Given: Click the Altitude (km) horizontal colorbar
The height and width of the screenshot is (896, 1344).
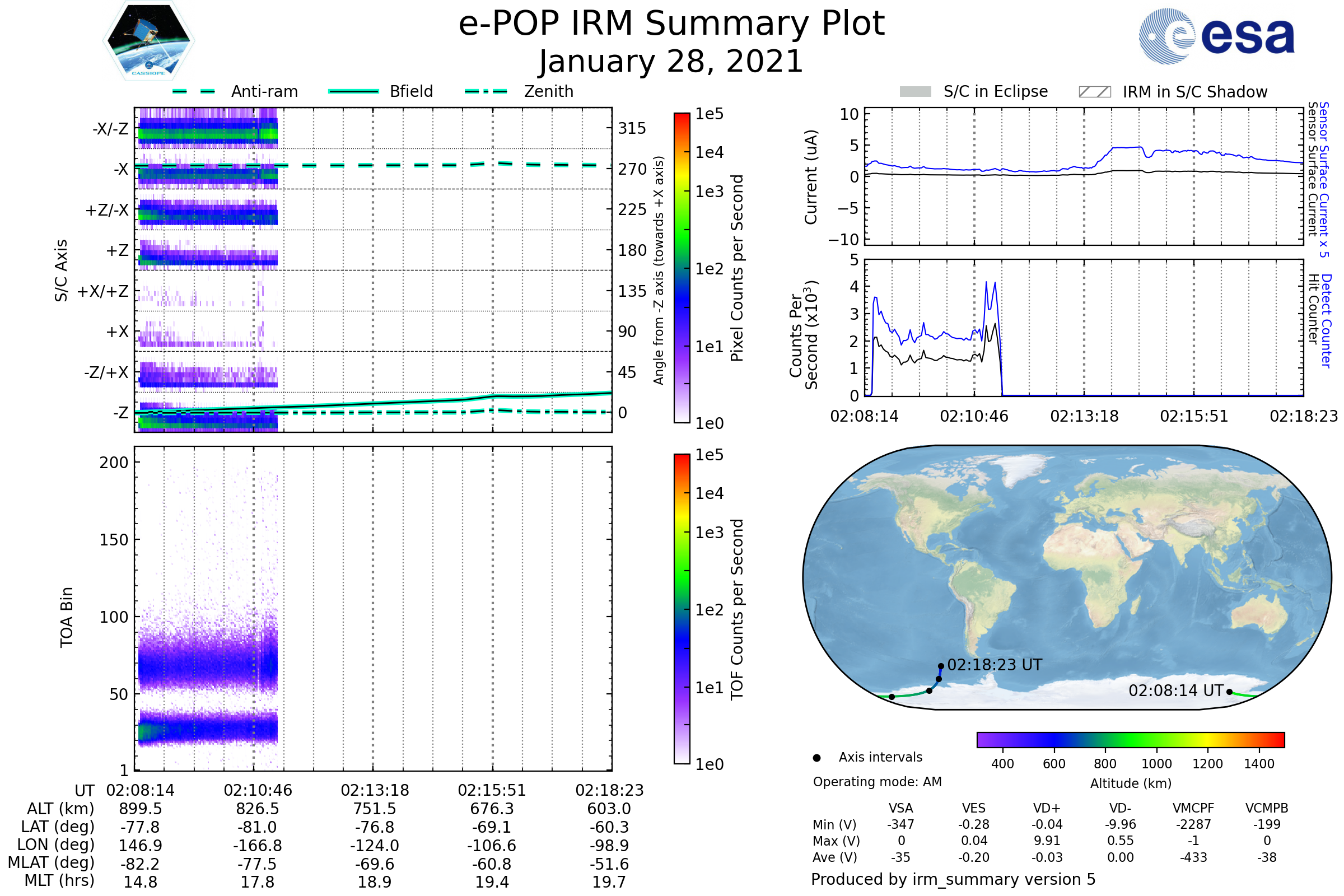Looking at the screenshot, I should (1131, 740).
